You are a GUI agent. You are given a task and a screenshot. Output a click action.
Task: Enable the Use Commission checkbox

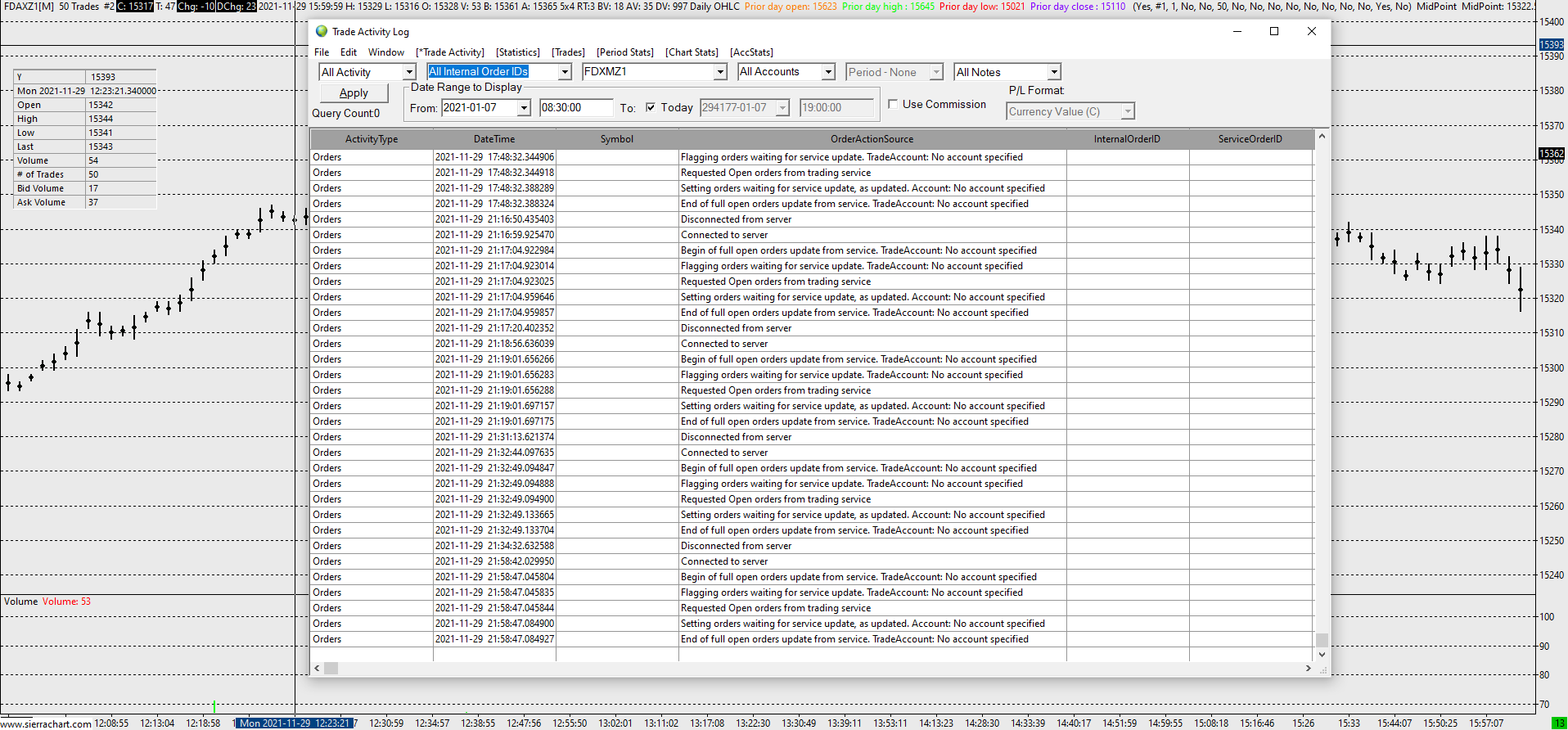pyautogui.click(x=893, y=104)
